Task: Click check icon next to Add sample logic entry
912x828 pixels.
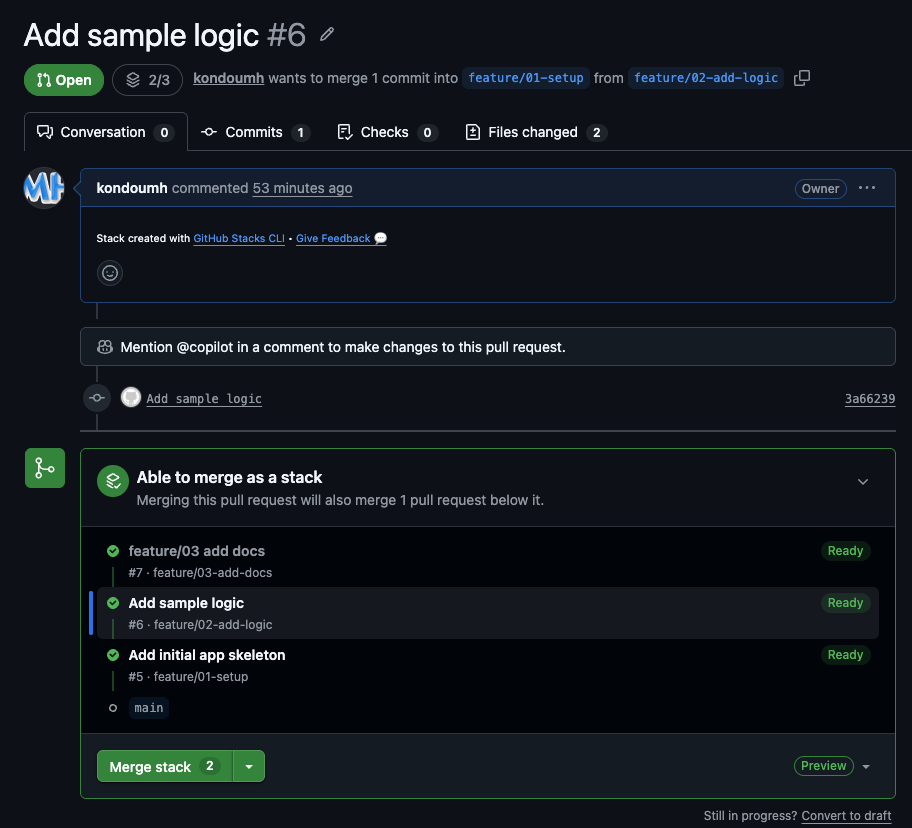Action: (113, 603)
